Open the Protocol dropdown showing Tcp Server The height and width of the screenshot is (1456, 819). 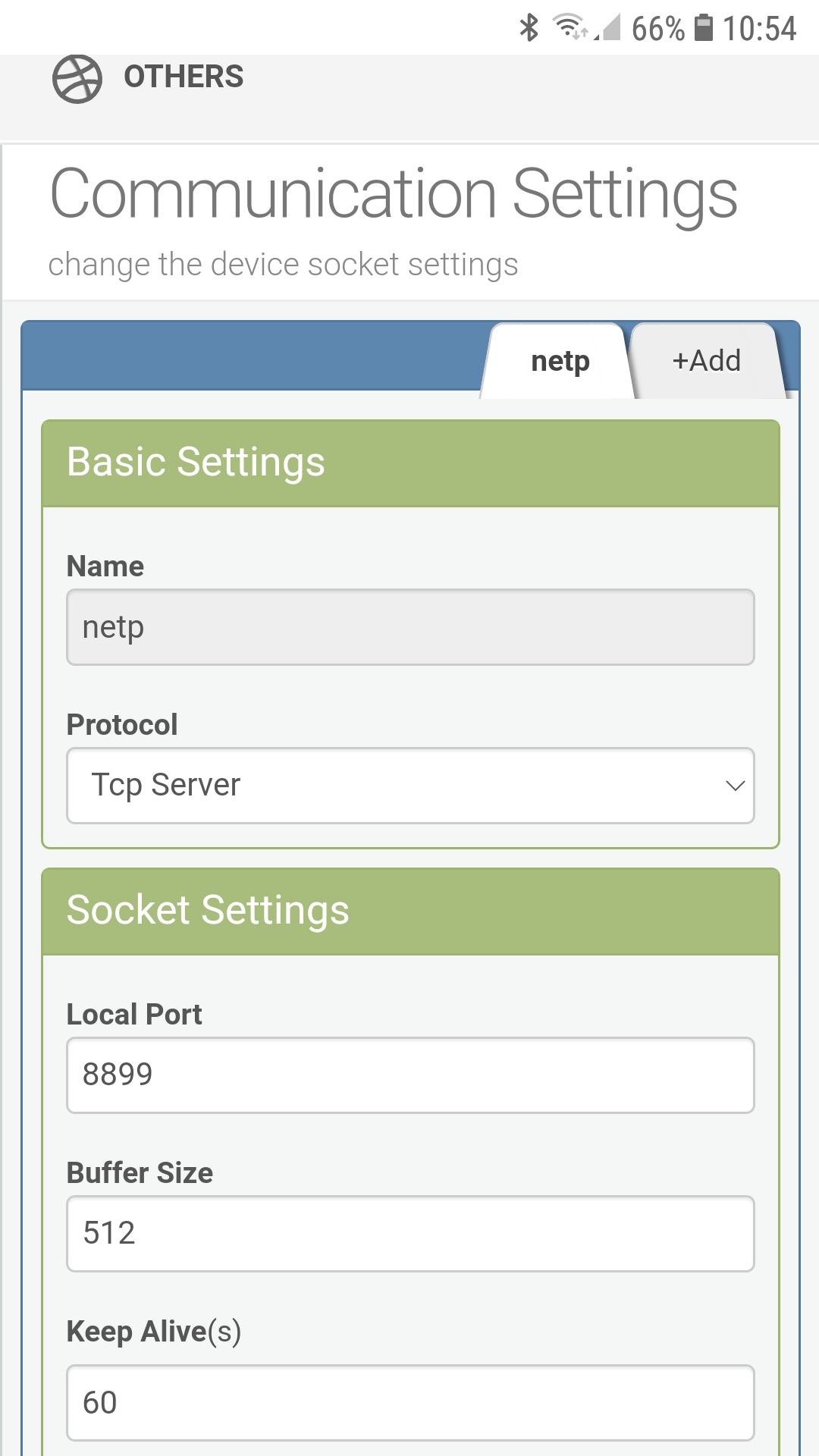tap(409, 786)
